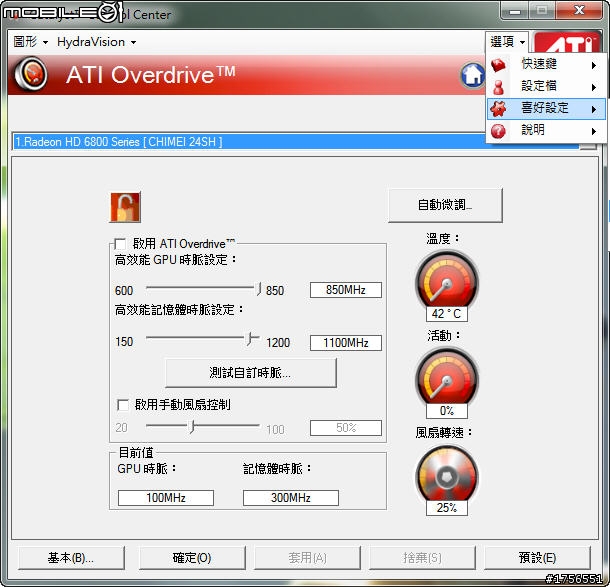The image size is (610, 587).
Task: Click the memory clock slider thumb
Action: tap(250, 339)
